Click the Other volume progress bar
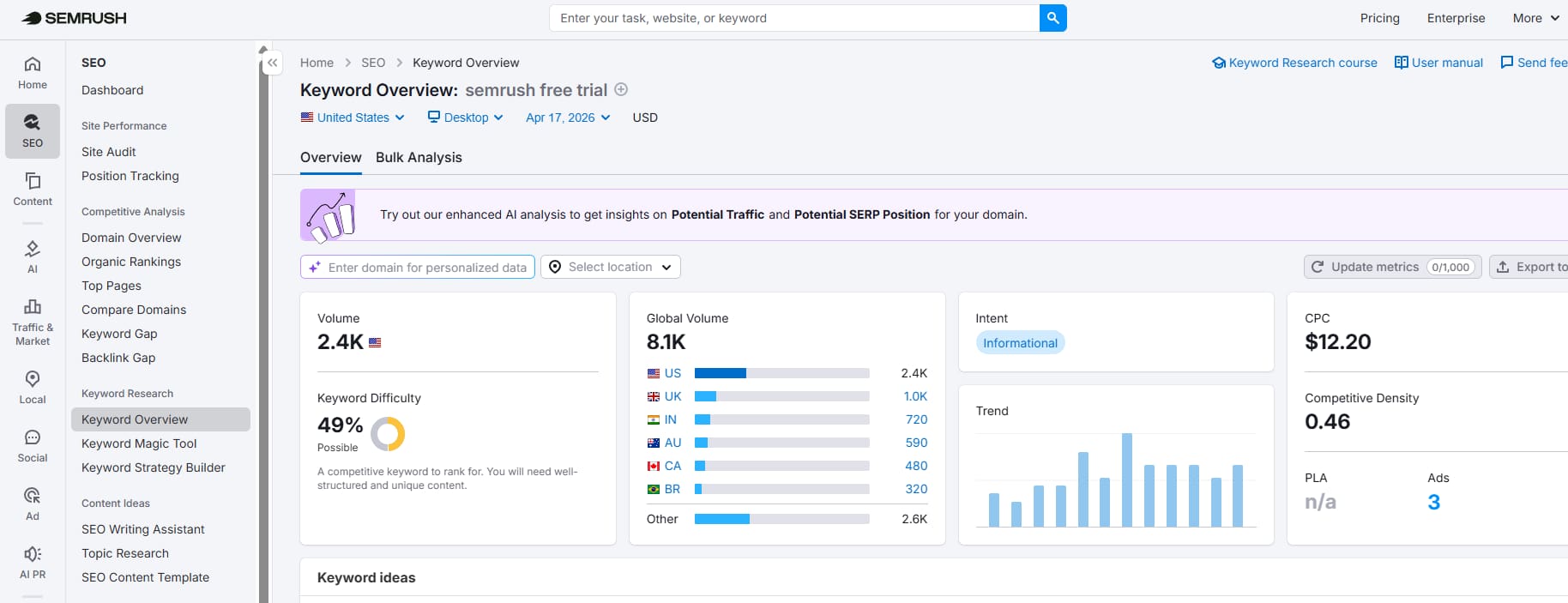 click(782, 519)
